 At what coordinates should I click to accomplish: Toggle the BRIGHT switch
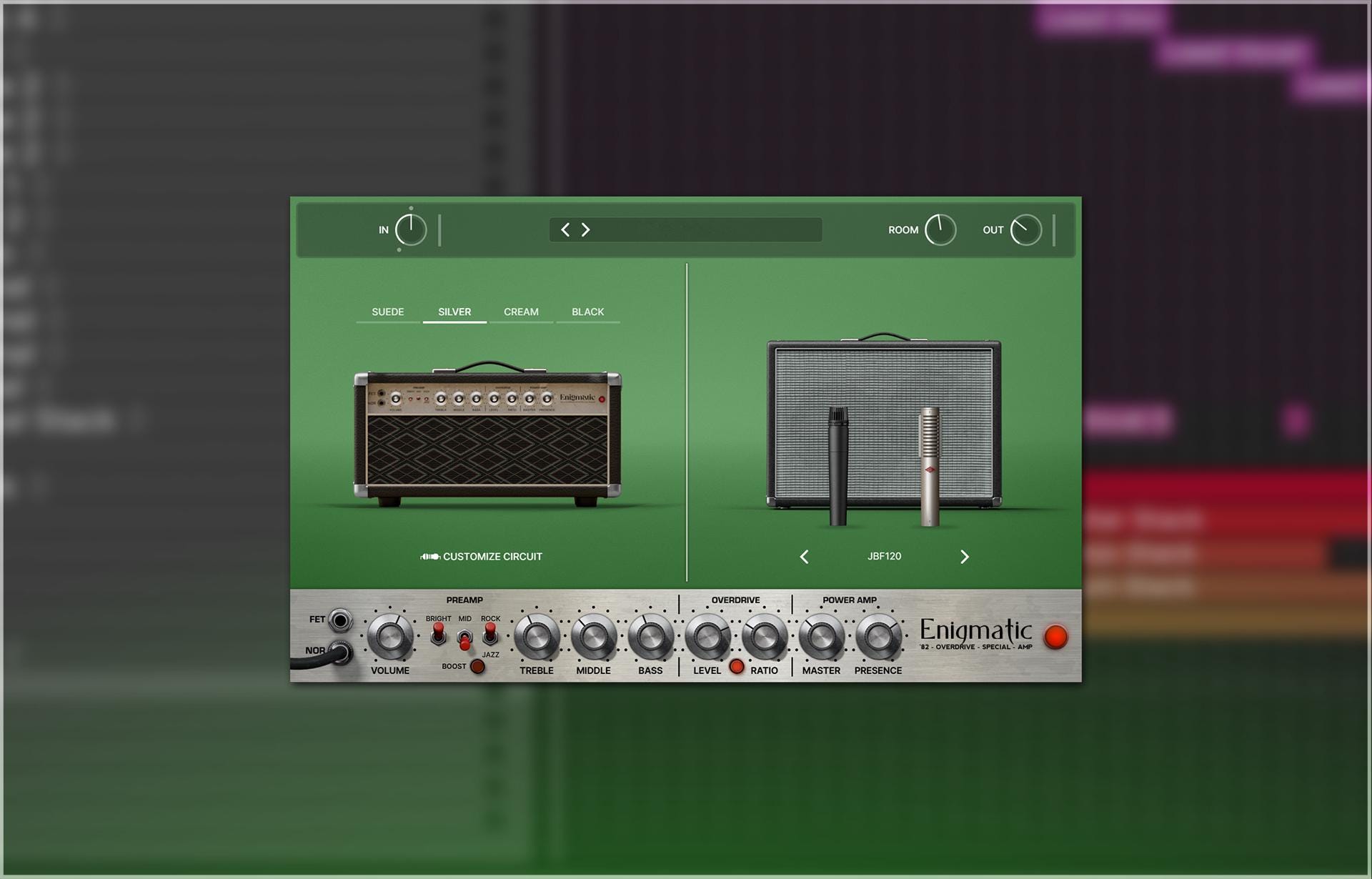pos(438,634)
